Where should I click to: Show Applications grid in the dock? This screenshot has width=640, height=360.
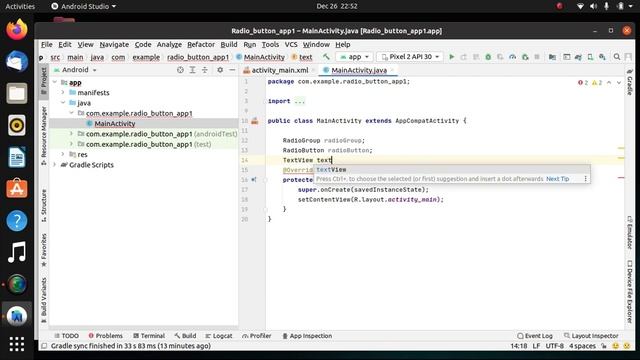pos(17,344)
